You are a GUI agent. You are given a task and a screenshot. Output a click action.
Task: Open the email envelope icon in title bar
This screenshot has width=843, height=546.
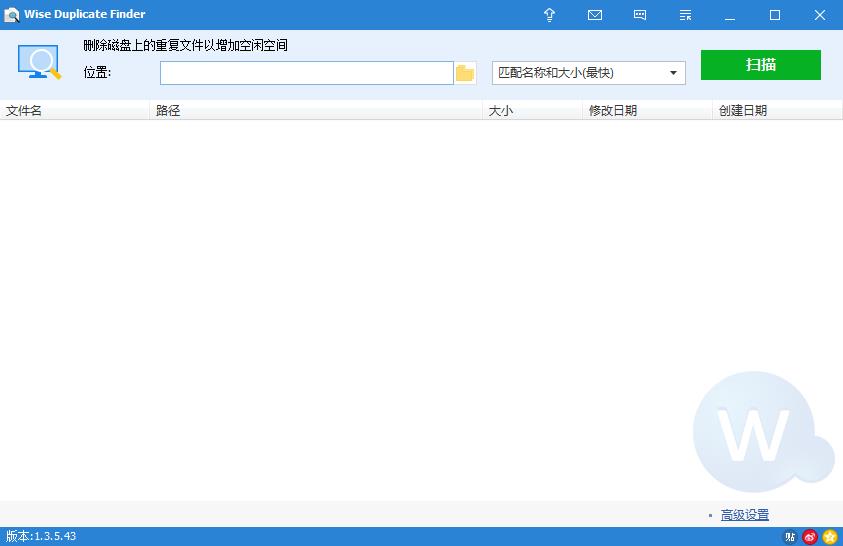click(595, 15)
